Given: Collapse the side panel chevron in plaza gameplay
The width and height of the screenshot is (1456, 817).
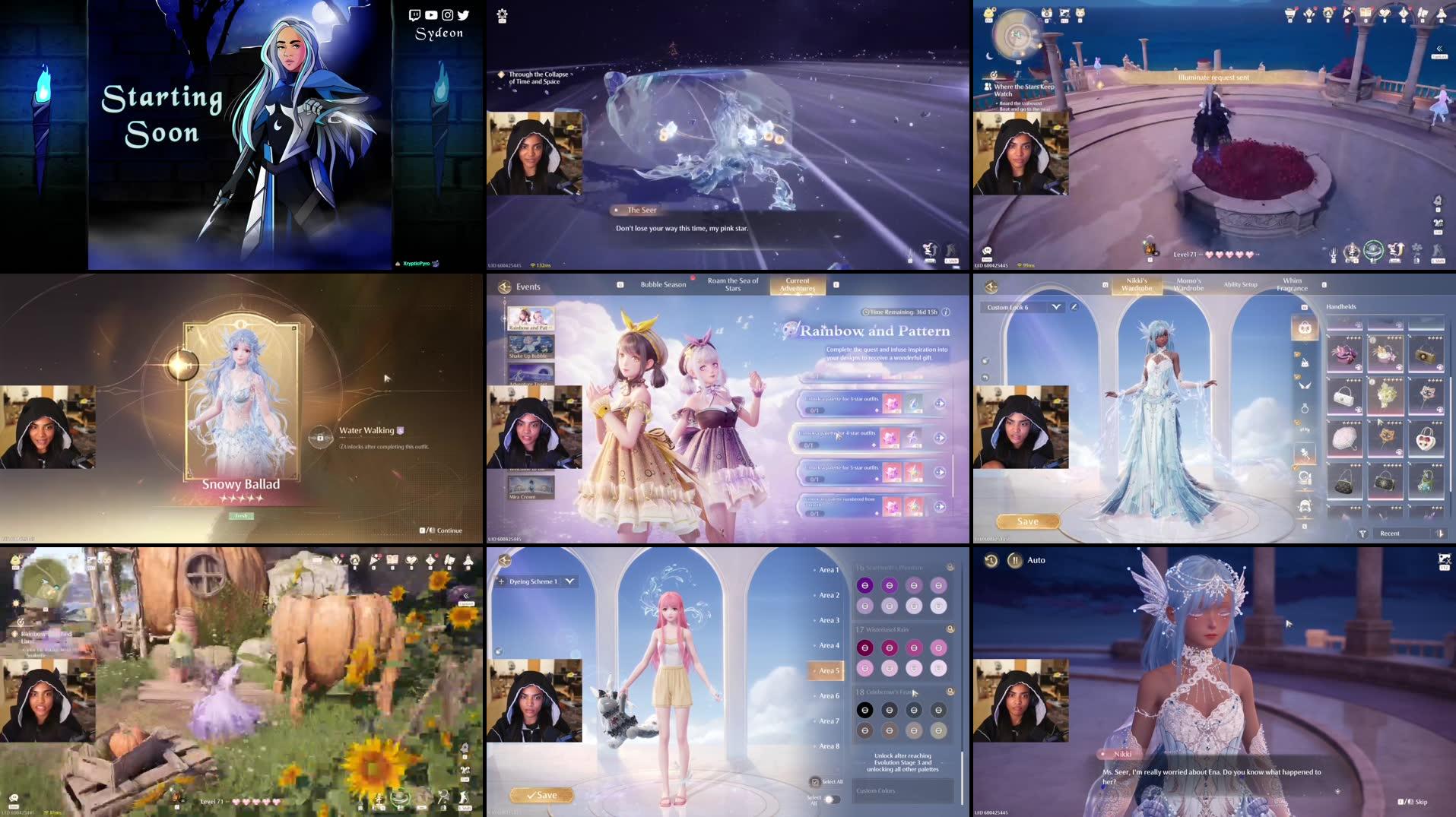Looking at the screenshot, I should (x=1439, y=49).
